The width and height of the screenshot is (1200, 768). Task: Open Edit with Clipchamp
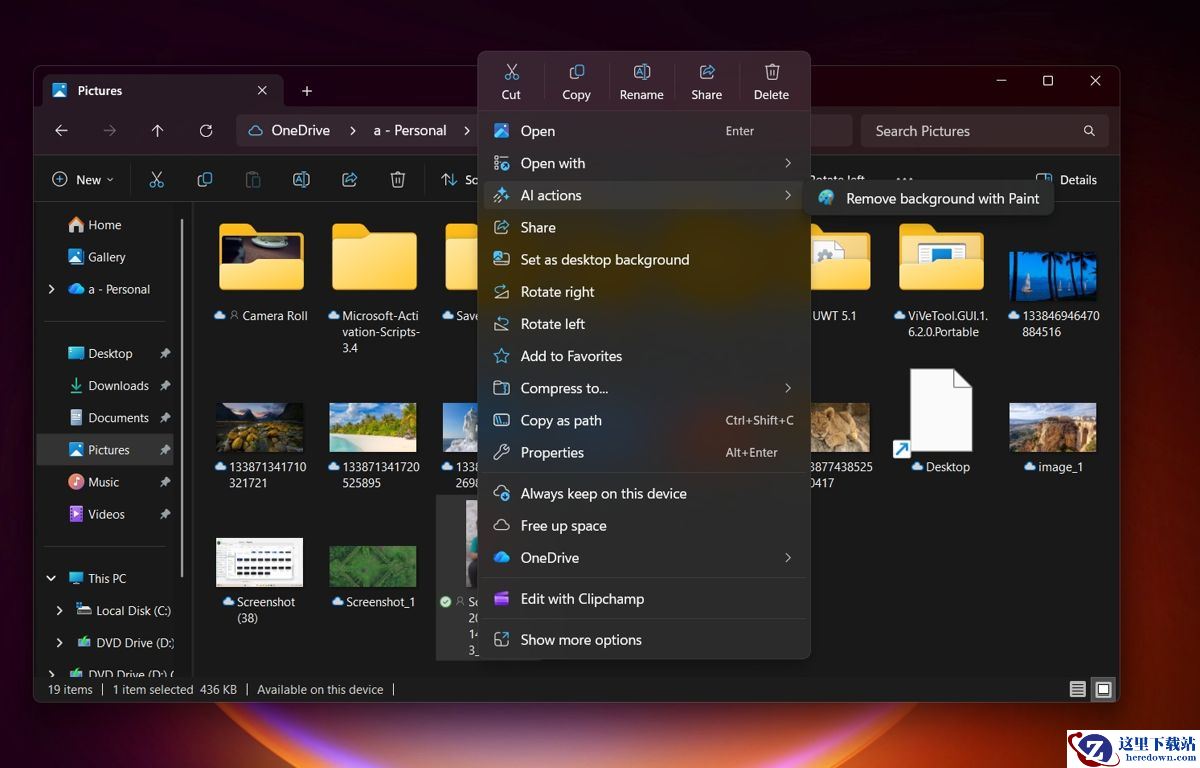tap(581, 599)
